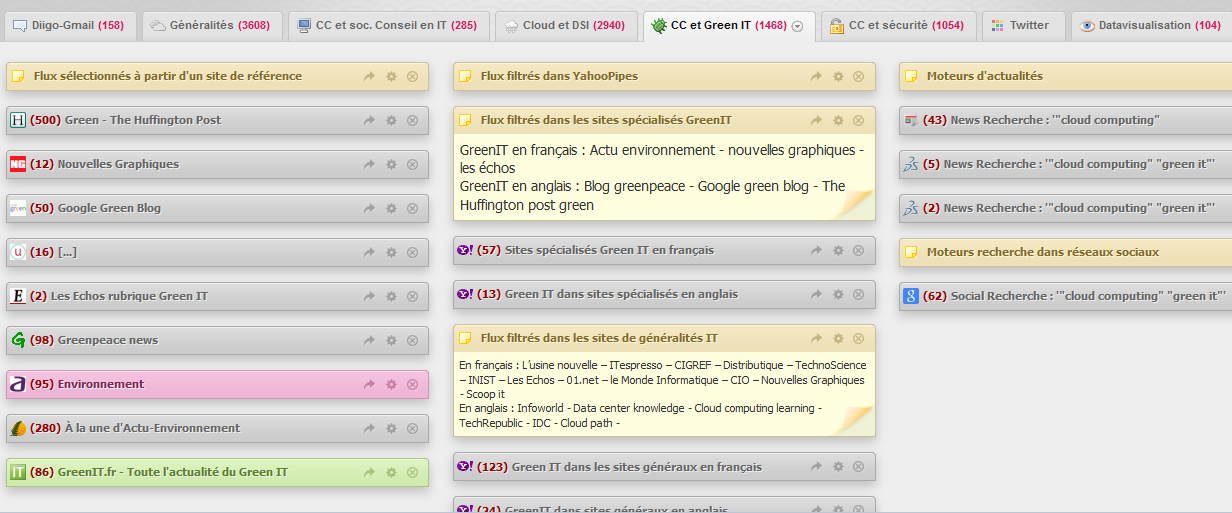Open gear of Green IT dans les sites généraux en français

tap(838, 467)
